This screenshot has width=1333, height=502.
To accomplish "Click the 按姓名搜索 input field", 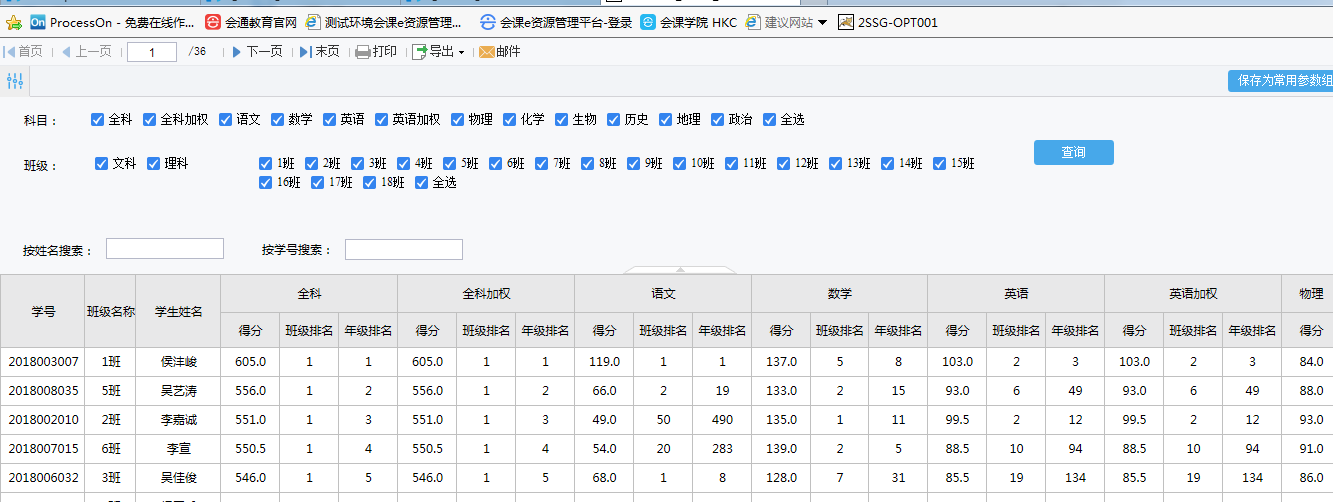I will tap(165, 249).
